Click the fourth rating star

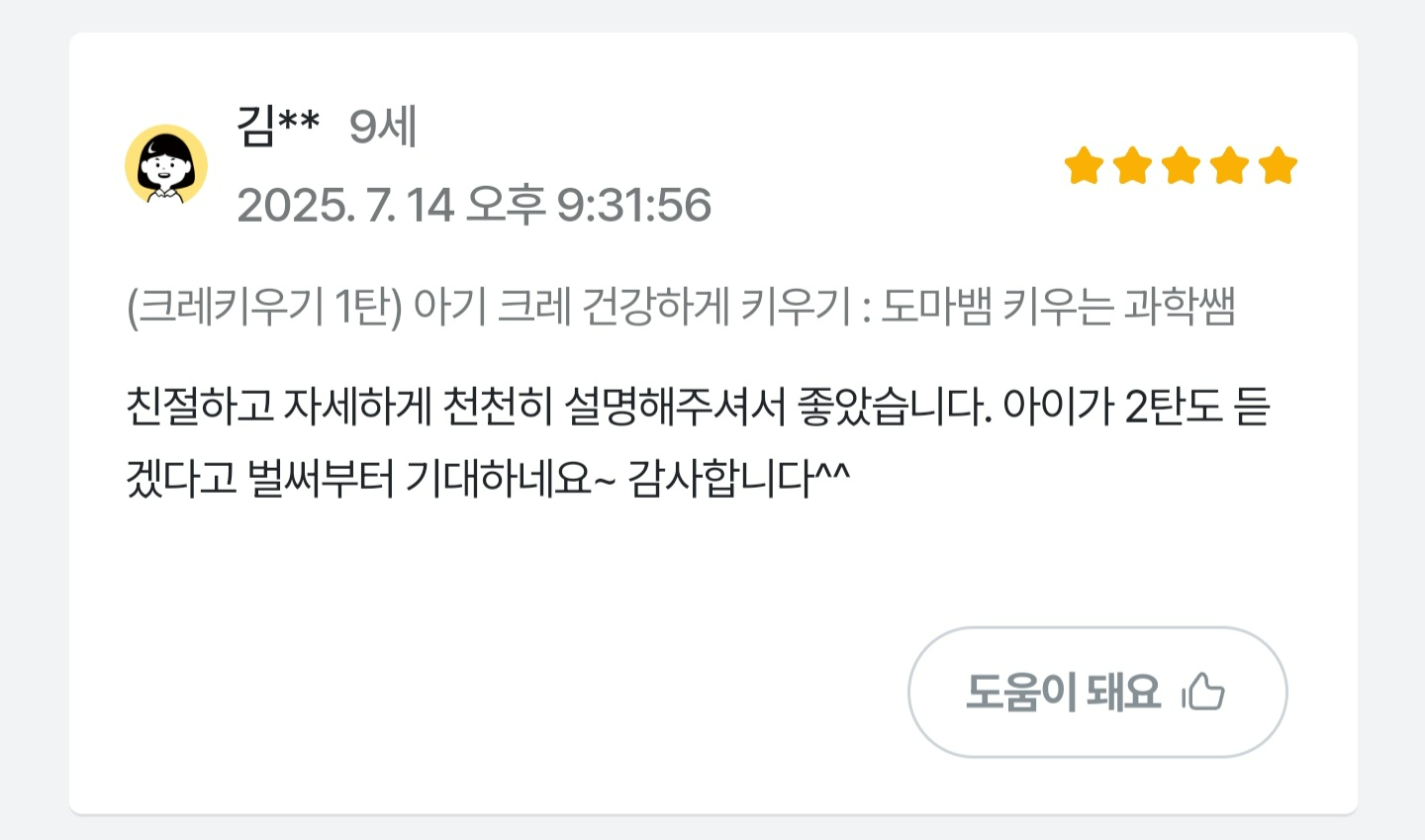point(1229,166)
